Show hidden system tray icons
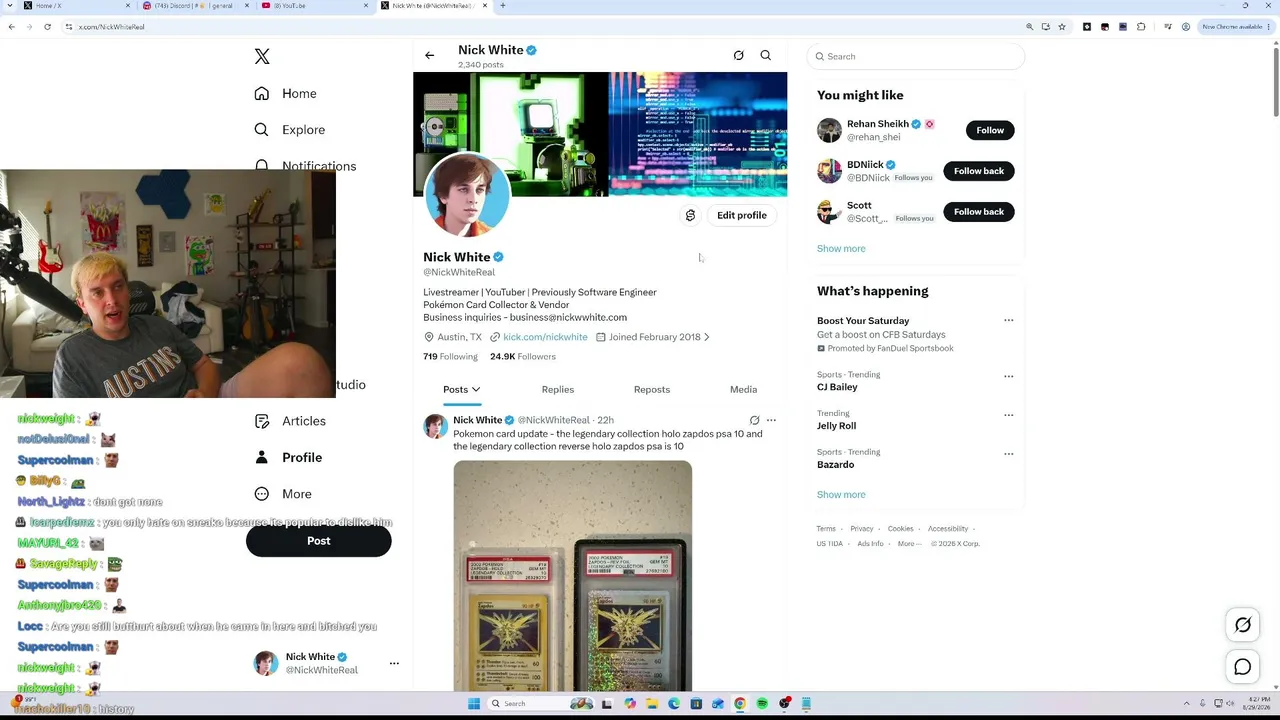 tap(1187, 704)
